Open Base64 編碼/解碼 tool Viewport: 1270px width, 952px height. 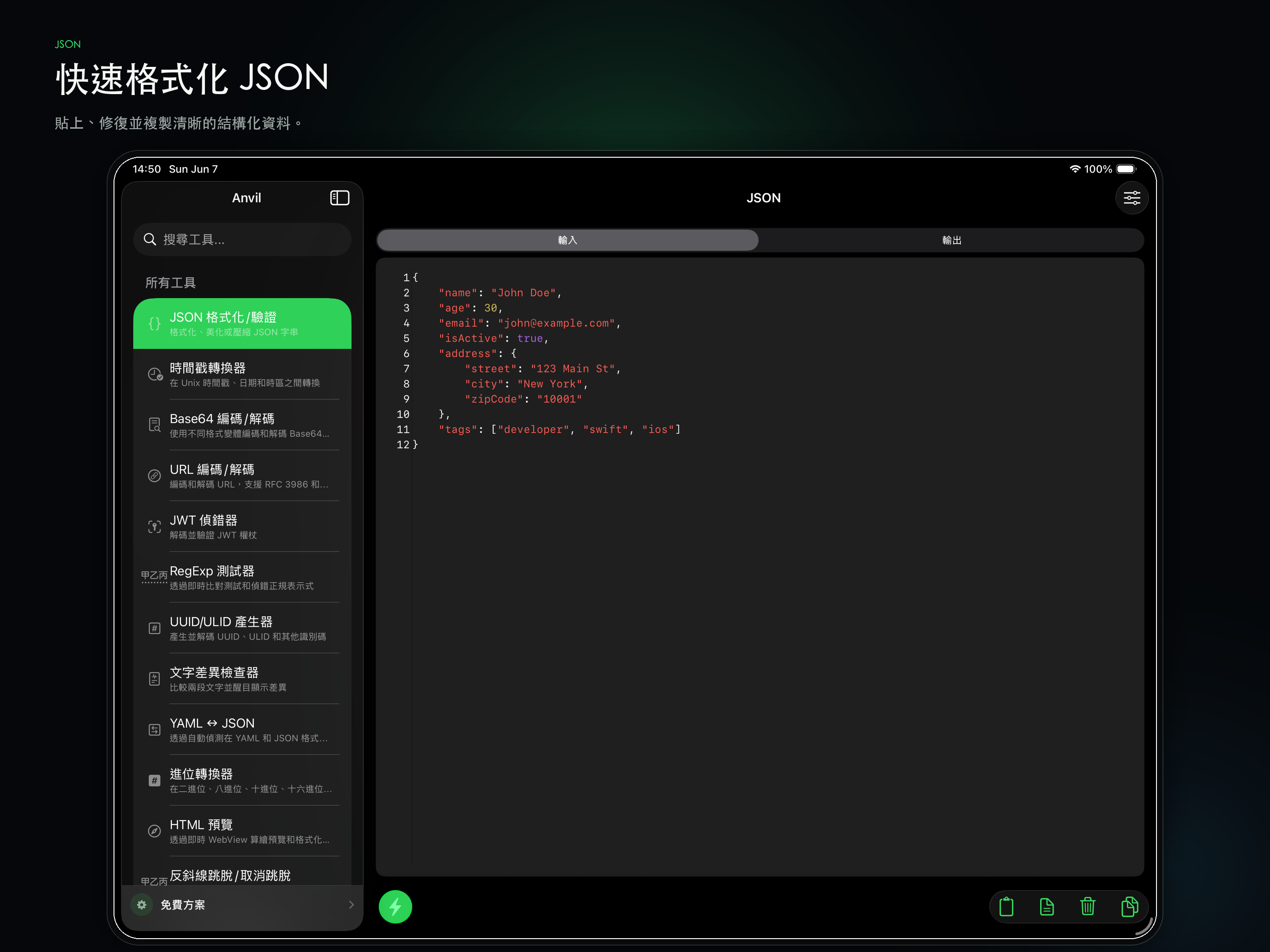tap(242, 425)
